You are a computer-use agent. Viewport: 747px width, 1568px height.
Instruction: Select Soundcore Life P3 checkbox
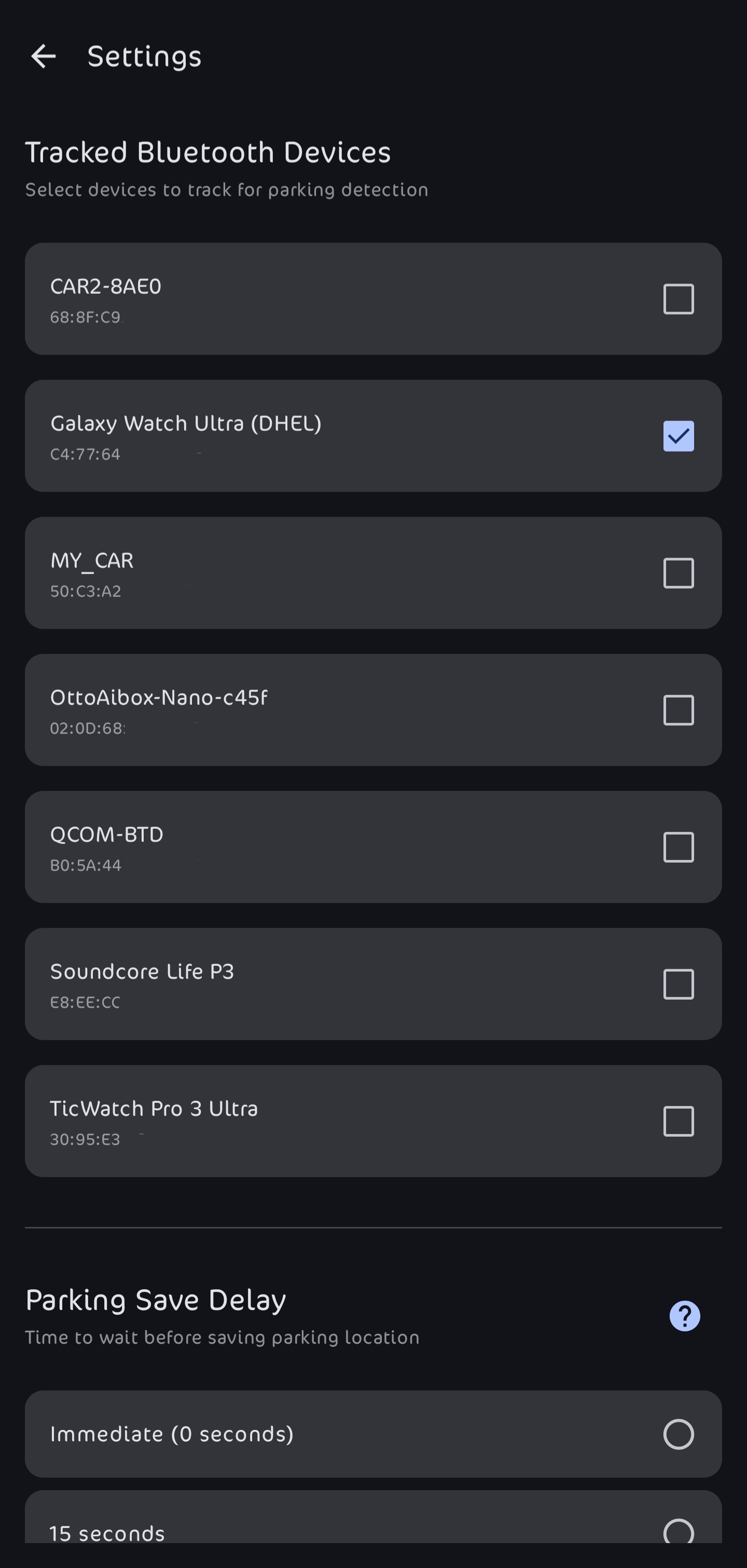tap(678, 984)
